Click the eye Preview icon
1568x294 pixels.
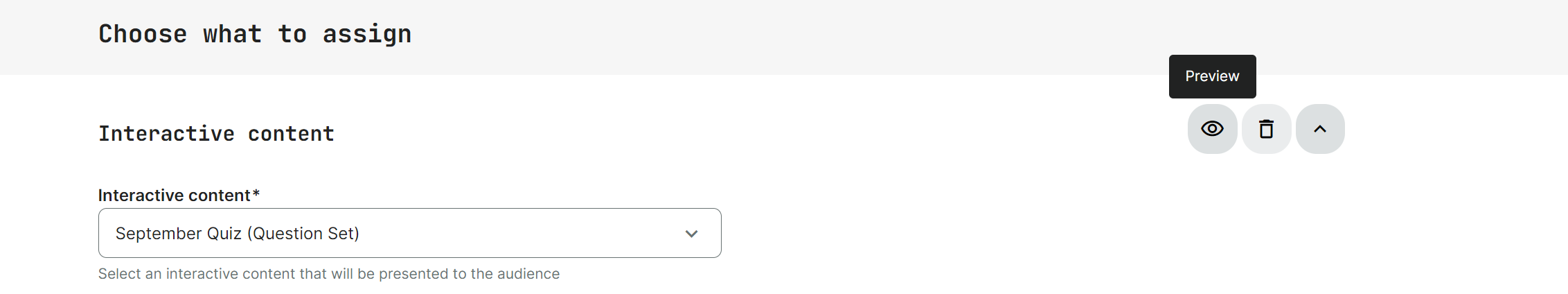1212,129
